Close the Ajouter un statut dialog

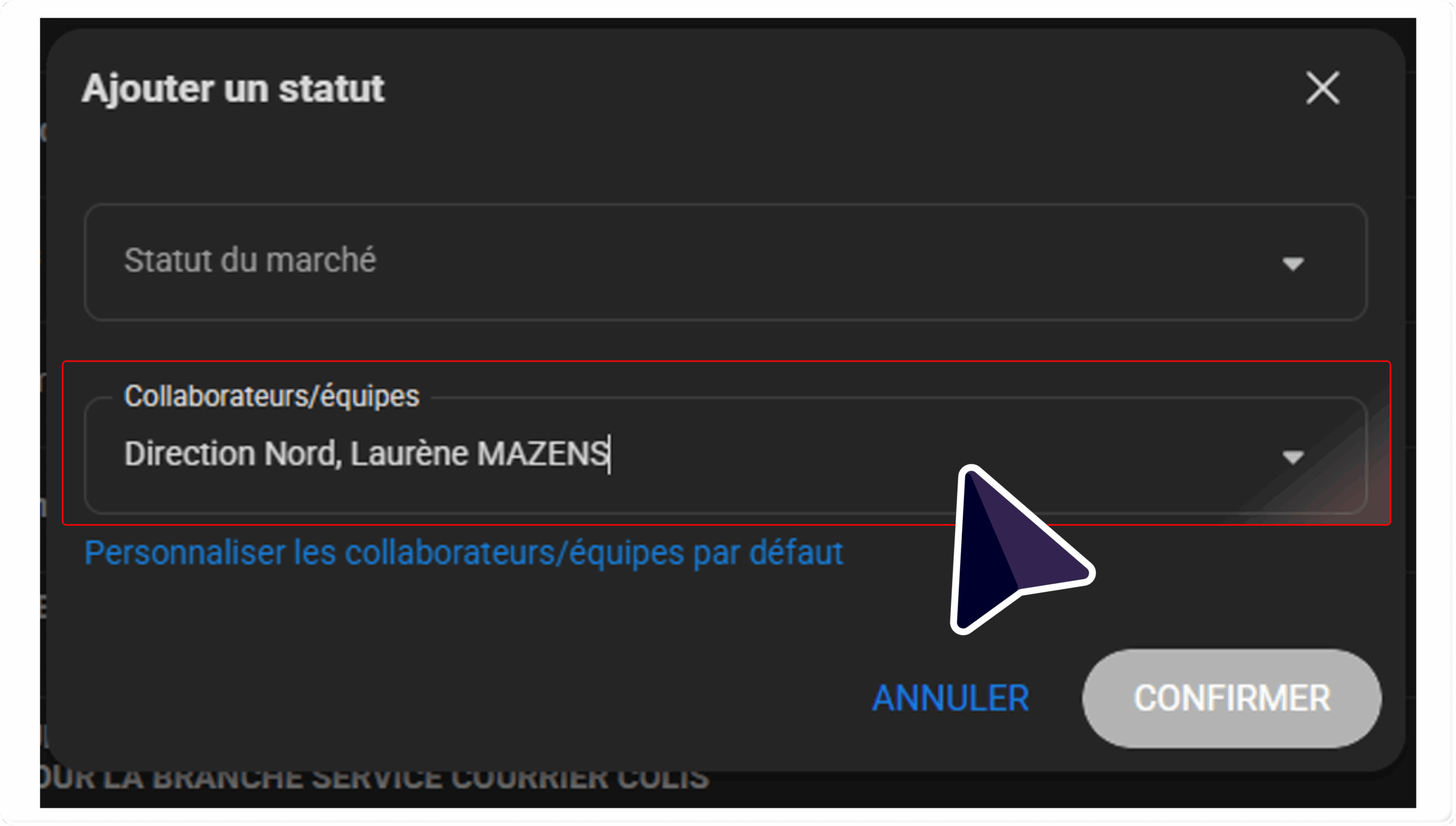(1322, 88)
